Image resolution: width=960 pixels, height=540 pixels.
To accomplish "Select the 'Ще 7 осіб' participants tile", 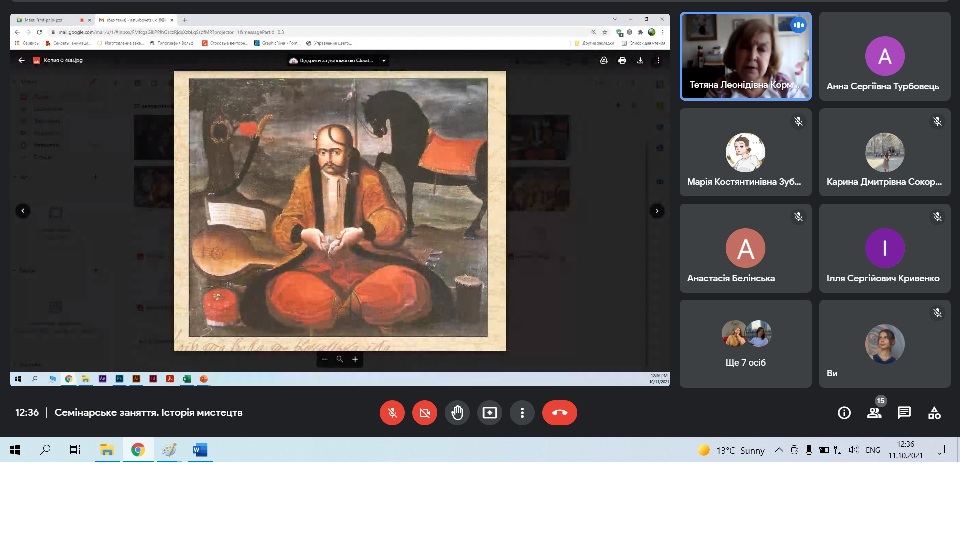I will [745, 343].
